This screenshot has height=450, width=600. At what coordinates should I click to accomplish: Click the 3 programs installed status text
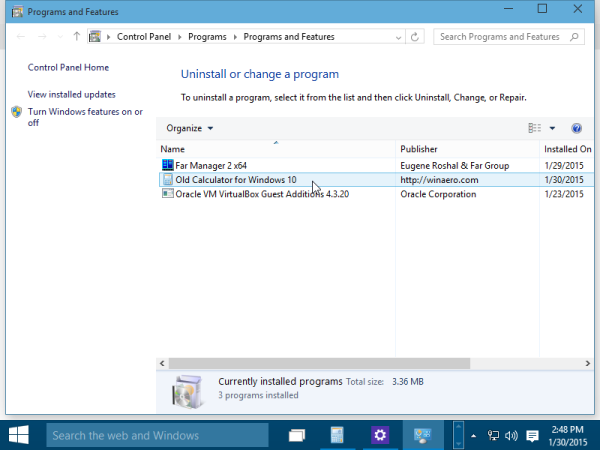[258, 395]
